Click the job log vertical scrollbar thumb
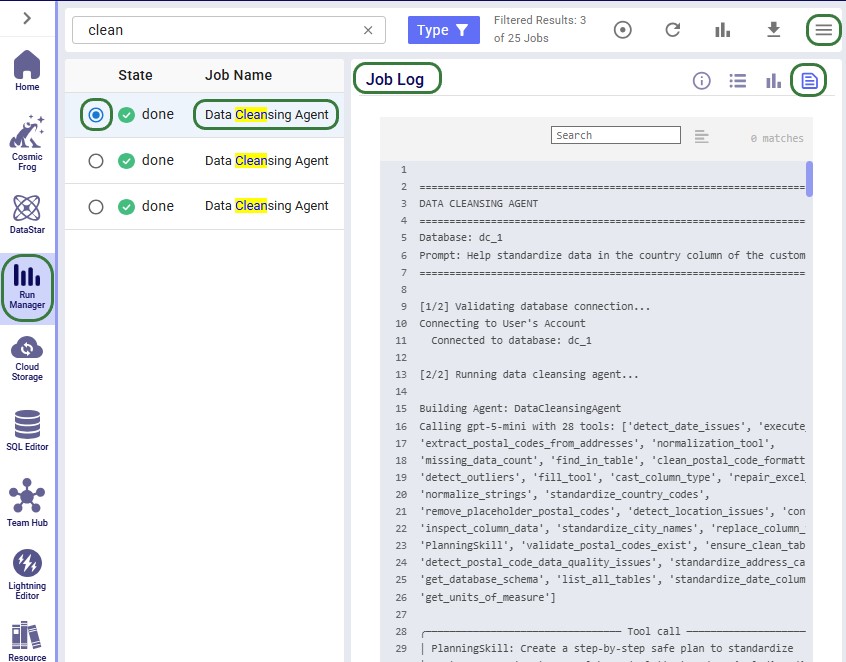 [809, 179]
